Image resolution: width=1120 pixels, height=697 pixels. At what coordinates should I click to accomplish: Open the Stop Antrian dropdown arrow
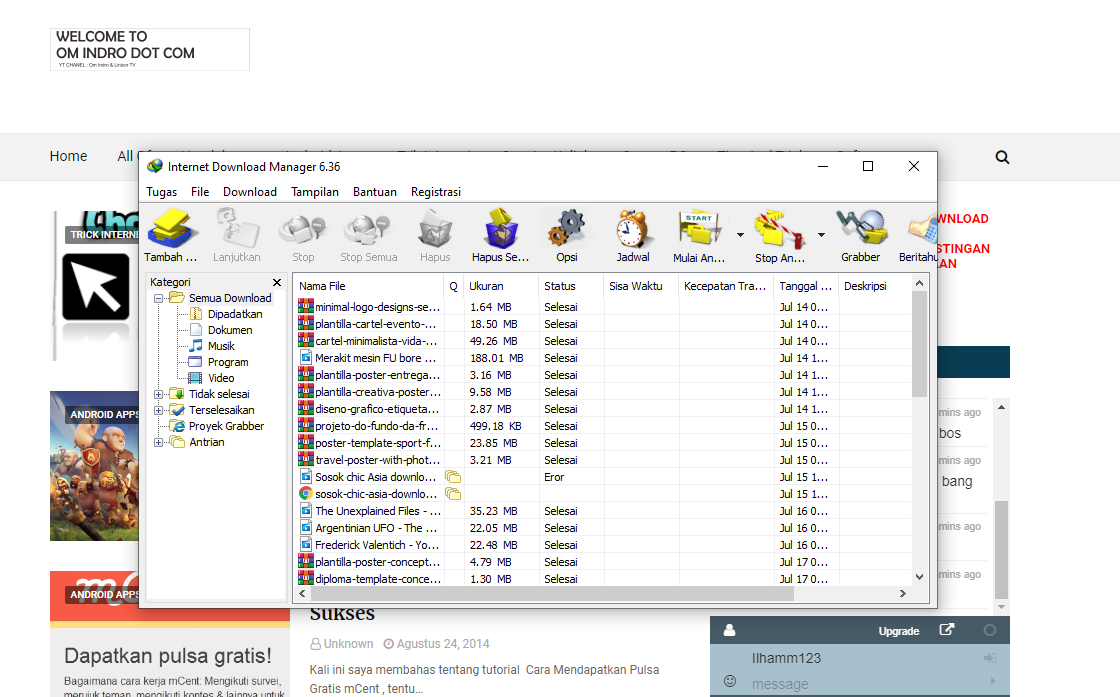click(821, 235)
